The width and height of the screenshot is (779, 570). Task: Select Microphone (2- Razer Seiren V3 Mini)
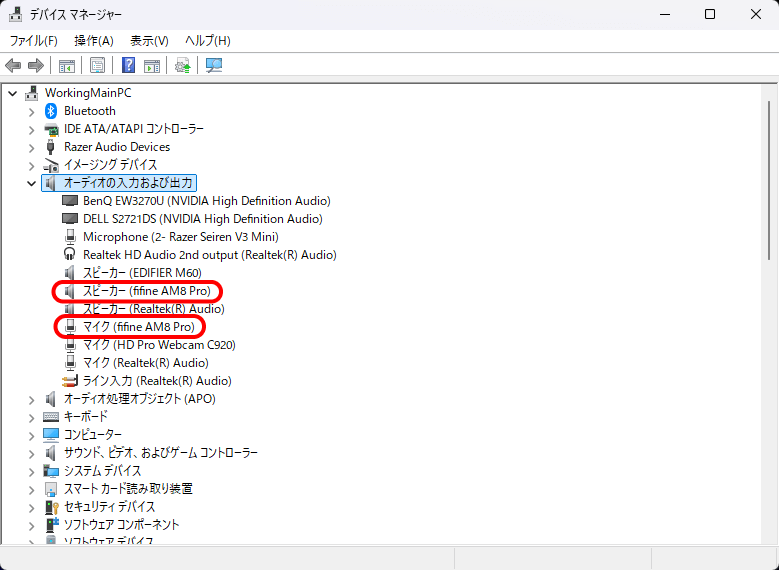point(180,237)
